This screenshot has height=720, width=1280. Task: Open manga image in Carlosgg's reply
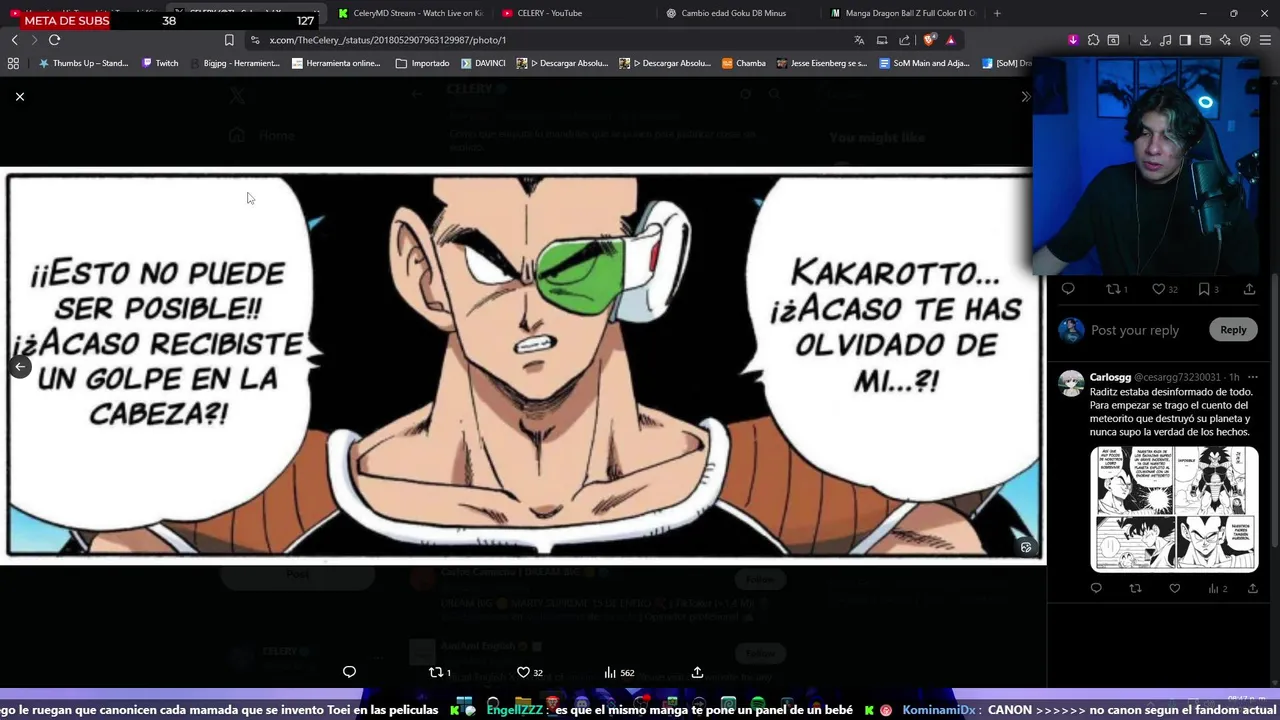(1174, 508)
